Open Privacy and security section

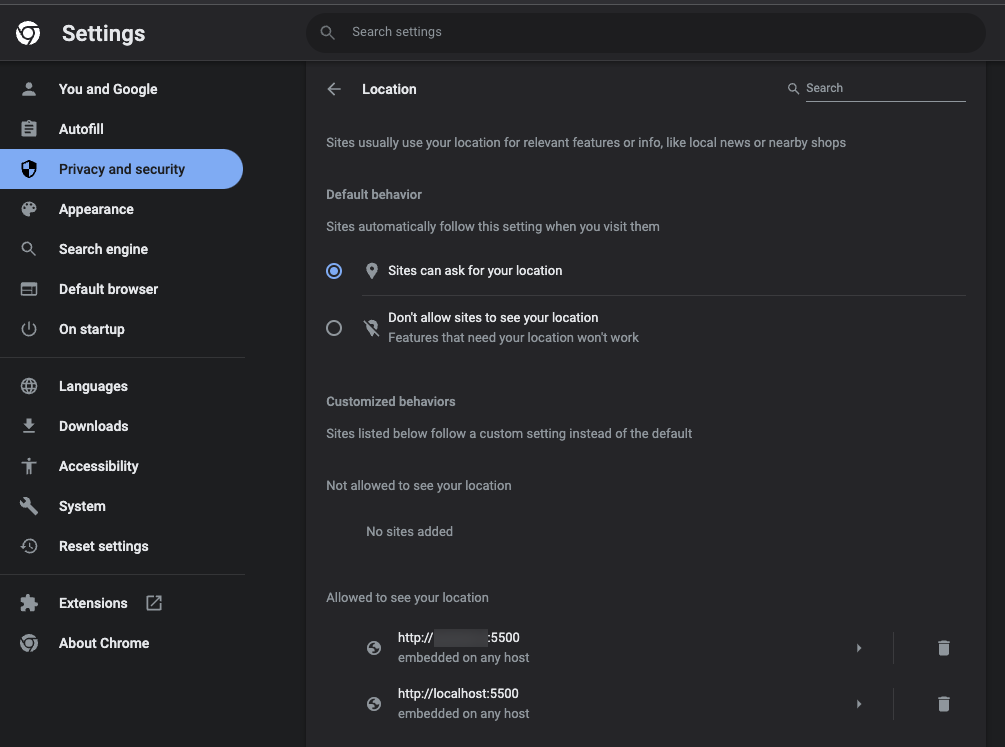tap(121, 169)
